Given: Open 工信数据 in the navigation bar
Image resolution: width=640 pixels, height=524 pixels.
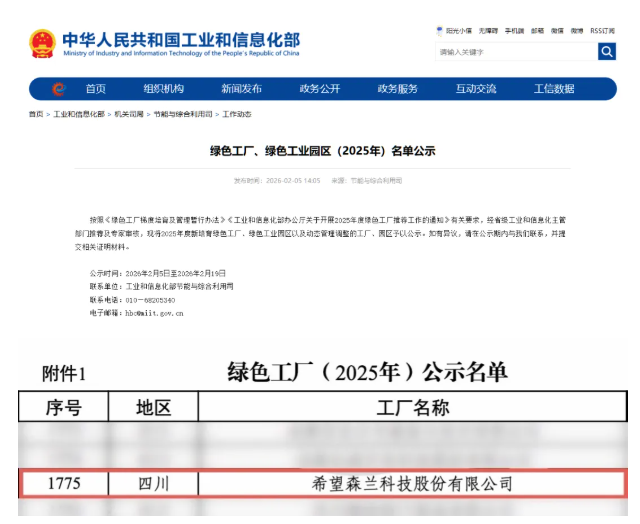Looking at the screenshot, I should pyautogui.click(x=554, y=89).
